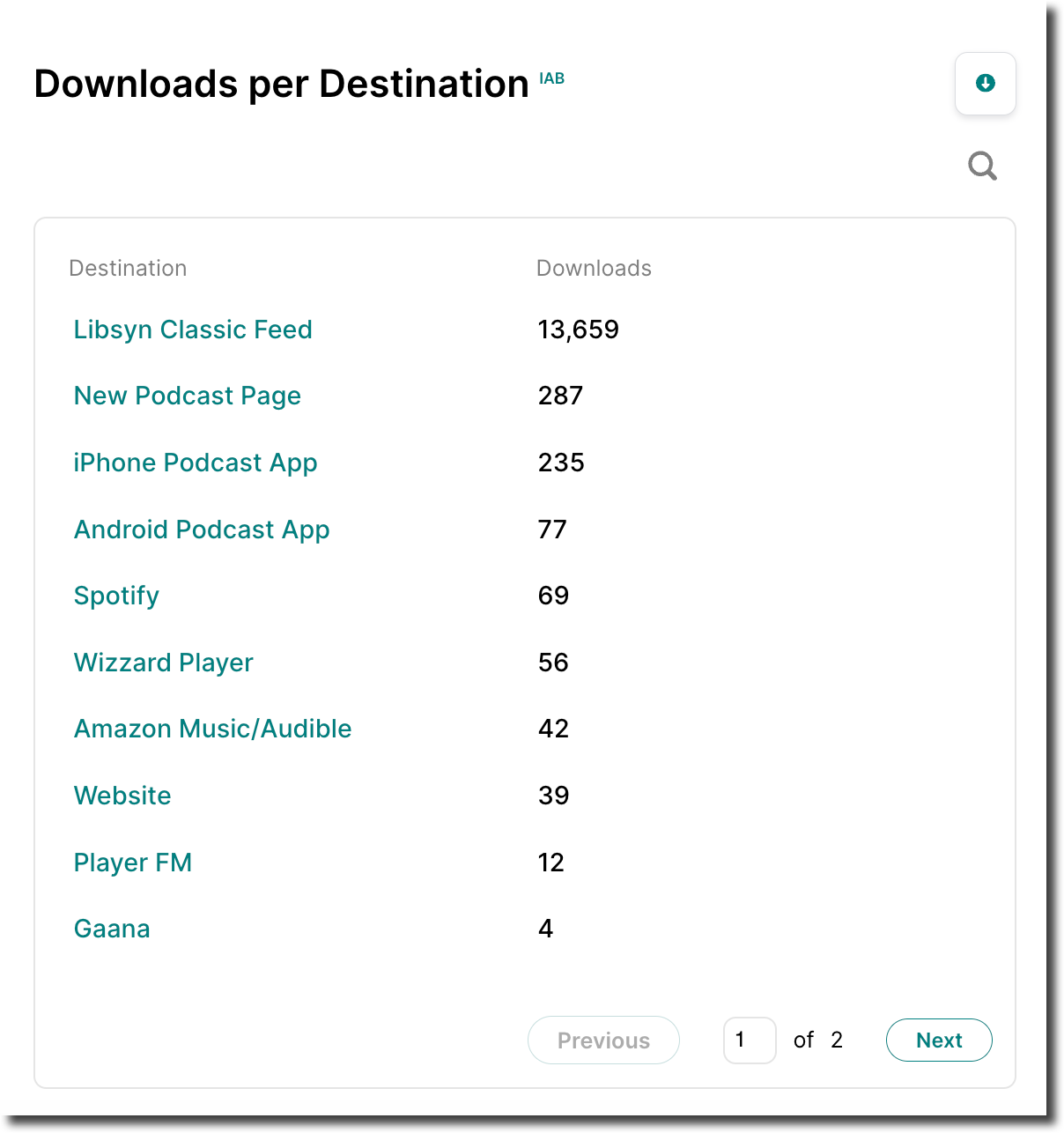Click the Android Podcast App link
1064x1133 pixels.
pos(202,529)
